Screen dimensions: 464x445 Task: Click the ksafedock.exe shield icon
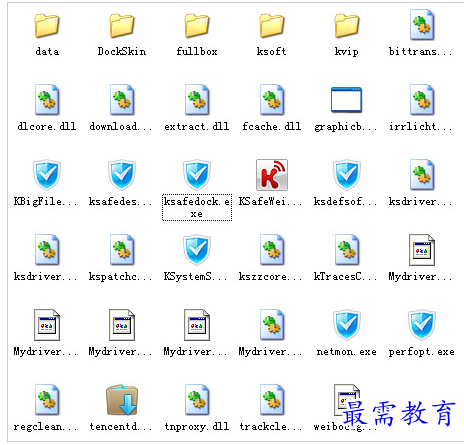(x=197, y=175)
